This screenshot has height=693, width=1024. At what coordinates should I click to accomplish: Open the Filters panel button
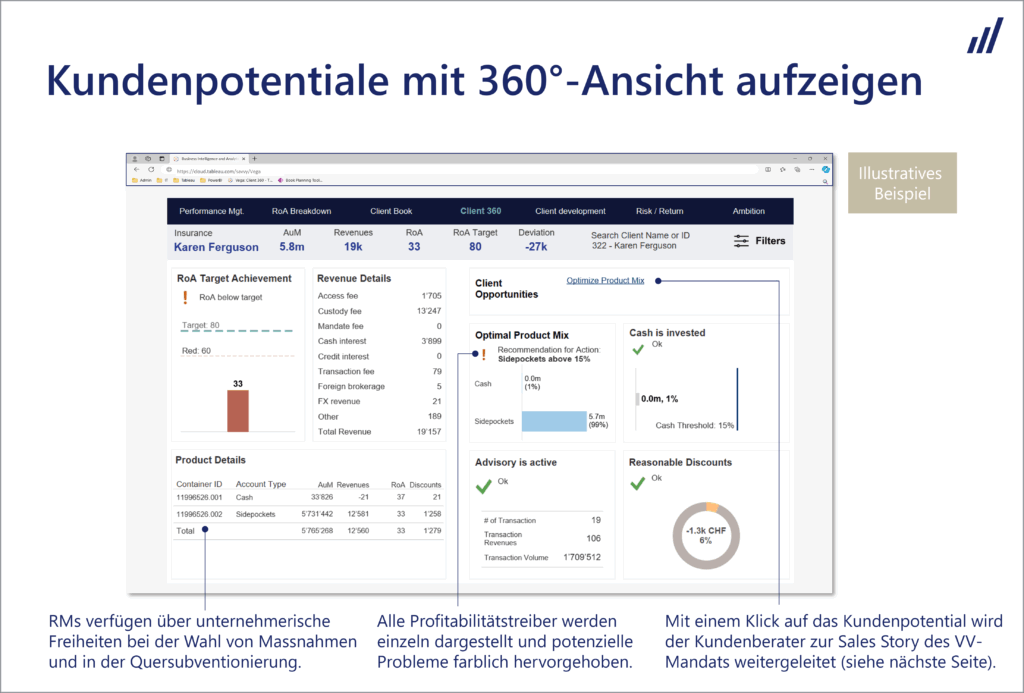tap(769, 241)
